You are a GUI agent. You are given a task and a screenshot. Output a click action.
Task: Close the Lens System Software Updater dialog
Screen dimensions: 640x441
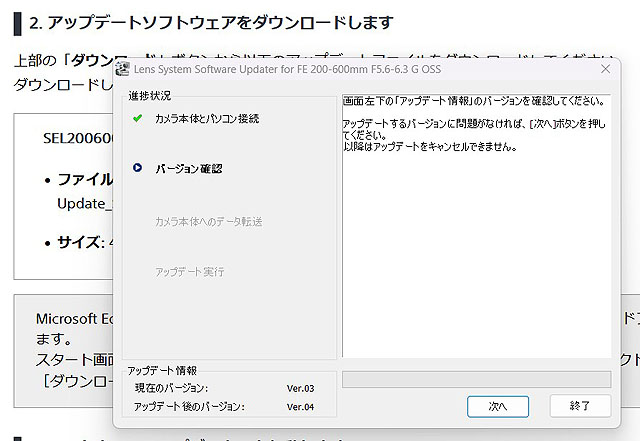(605, 69)
